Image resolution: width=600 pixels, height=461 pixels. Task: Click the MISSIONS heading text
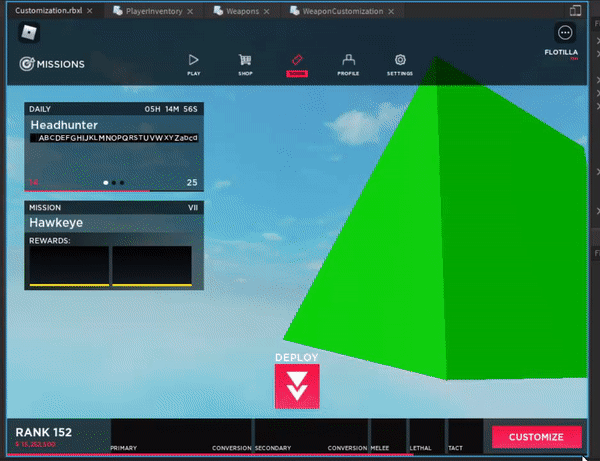coord(60,64)
